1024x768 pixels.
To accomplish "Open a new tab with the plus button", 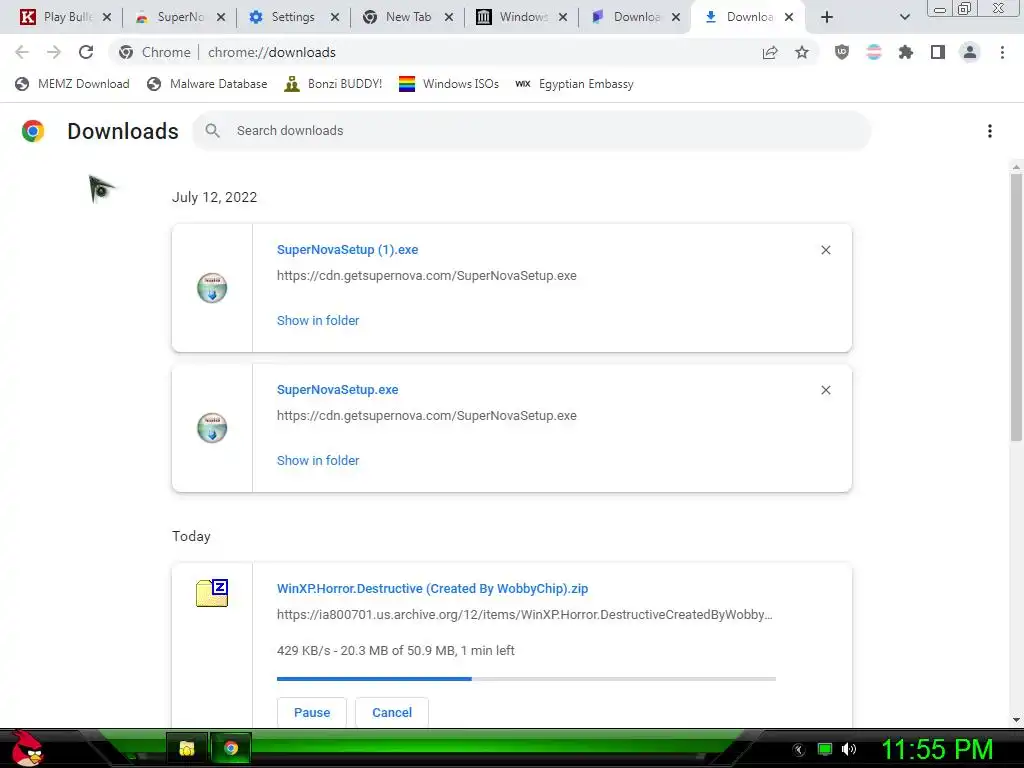I will (827, 17).
